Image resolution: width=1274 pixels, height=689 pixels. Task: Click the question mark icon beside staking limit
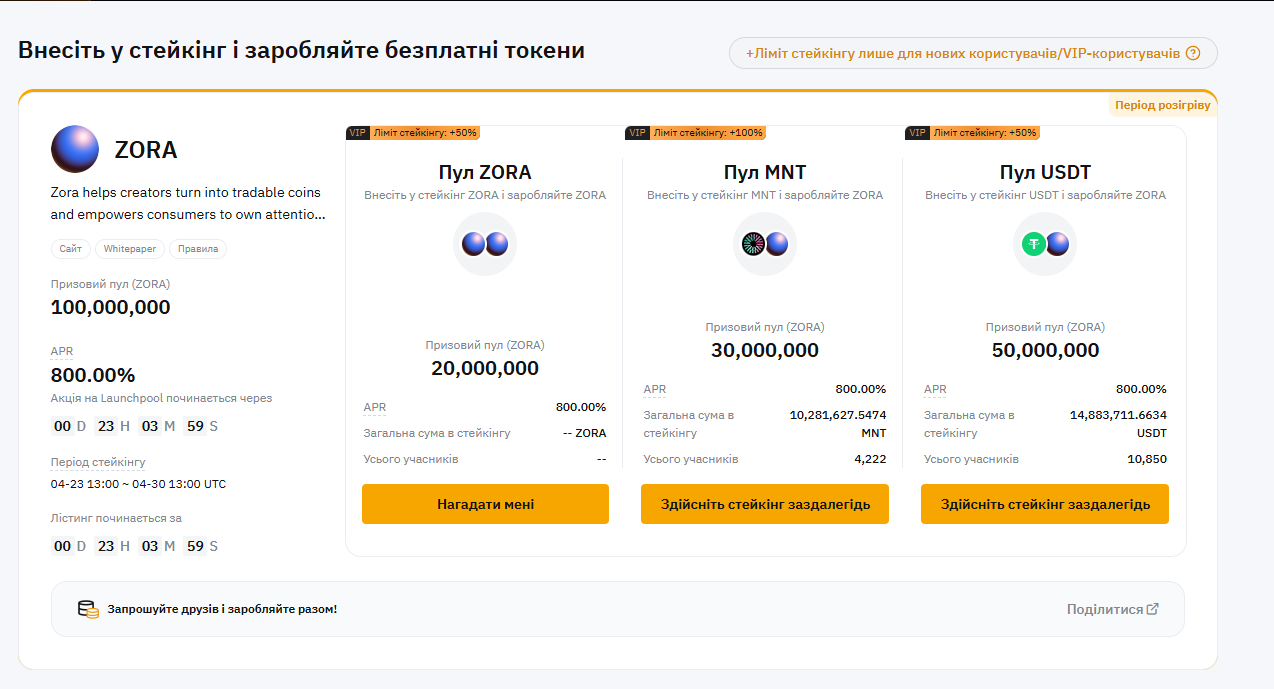click(1192, 54)
